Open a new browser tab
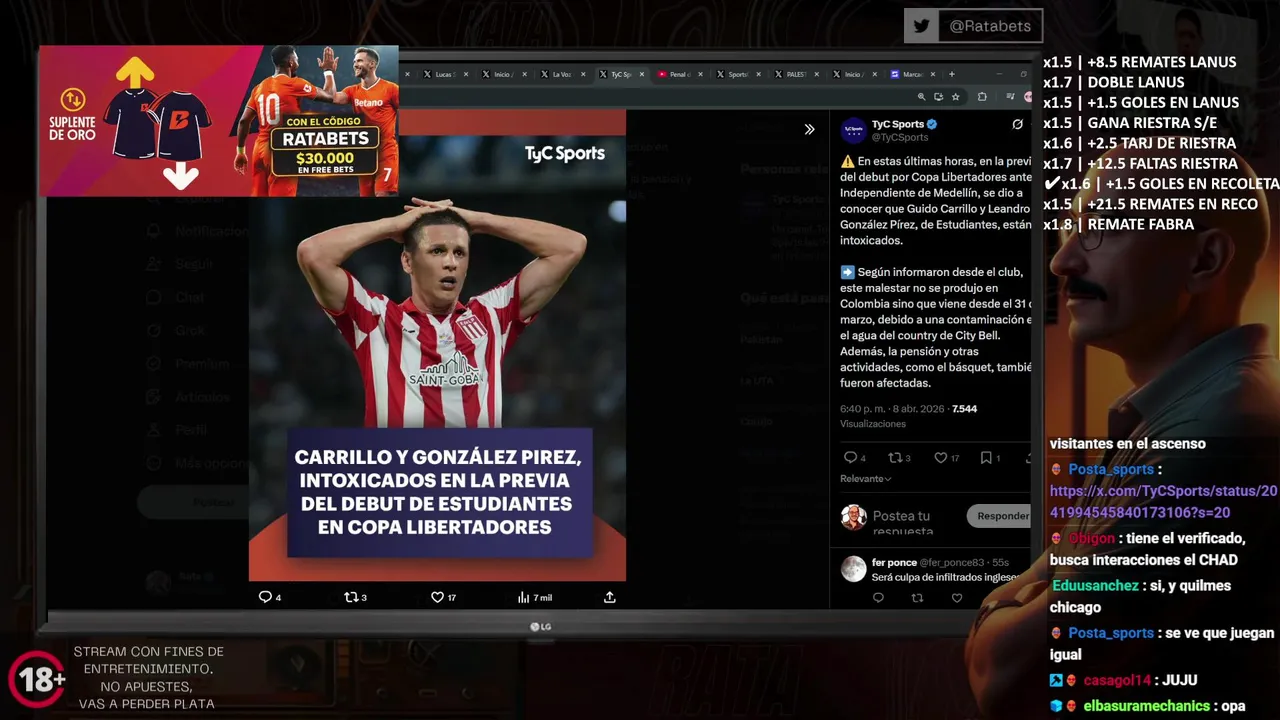 (x=951, y=74)
